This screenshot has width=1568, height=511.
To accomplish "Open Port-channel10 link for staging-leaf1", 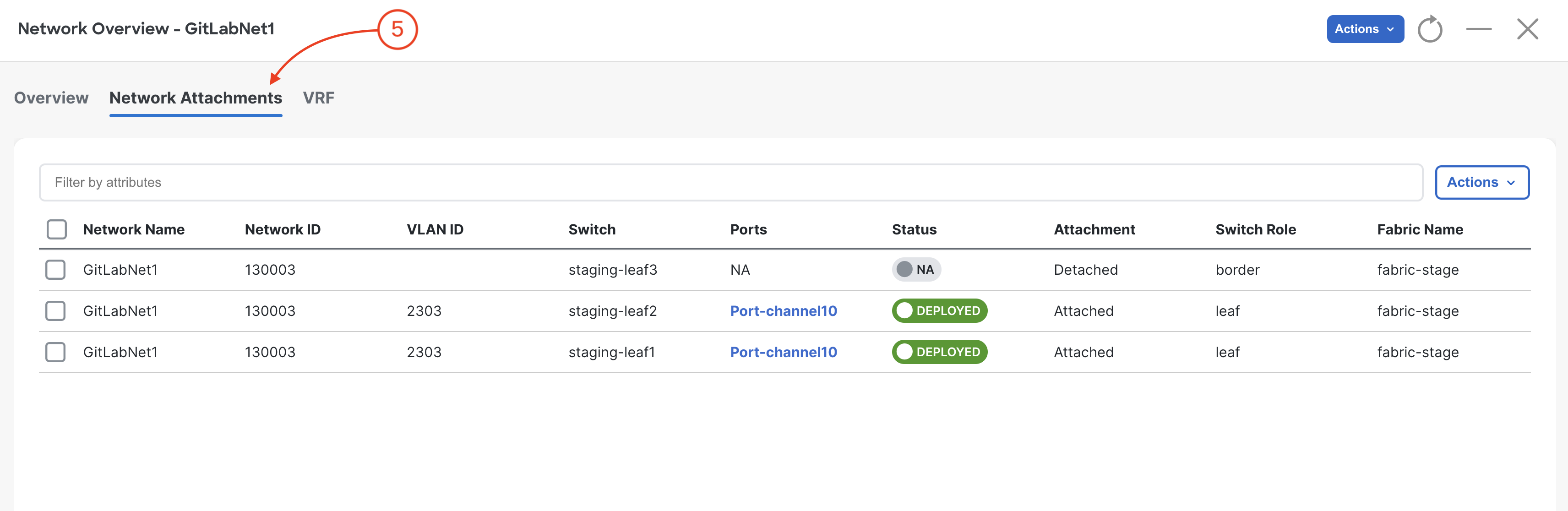I will coord(784,352).
